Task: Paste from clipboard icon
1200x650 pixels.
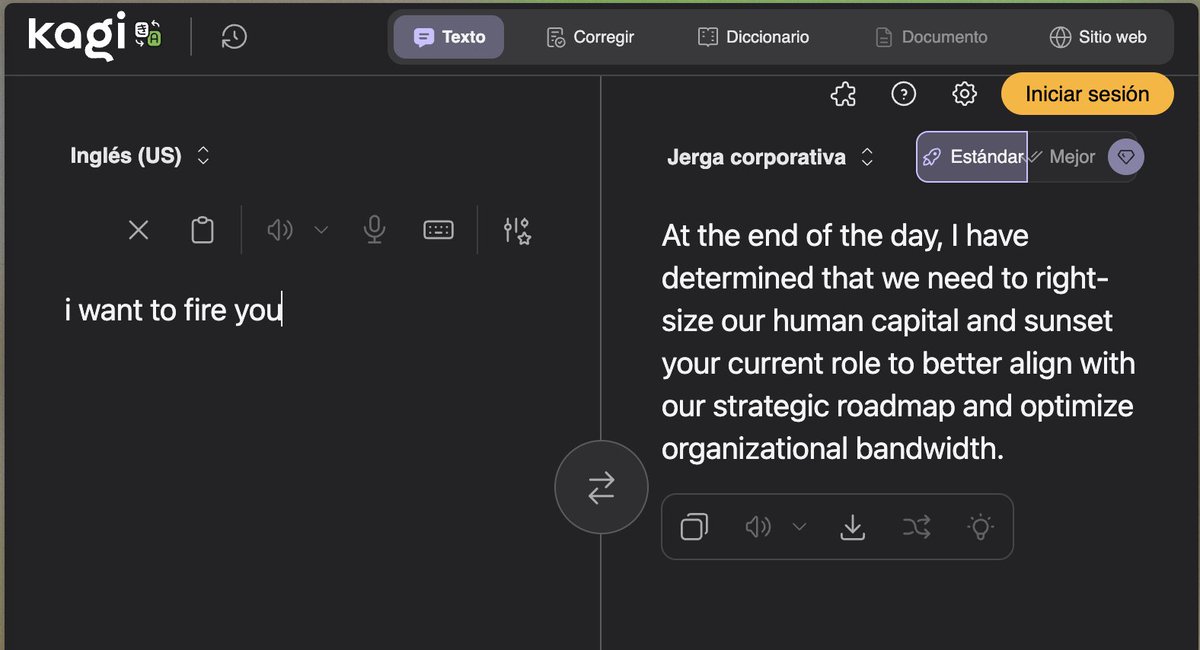Action: click(202, 230)
